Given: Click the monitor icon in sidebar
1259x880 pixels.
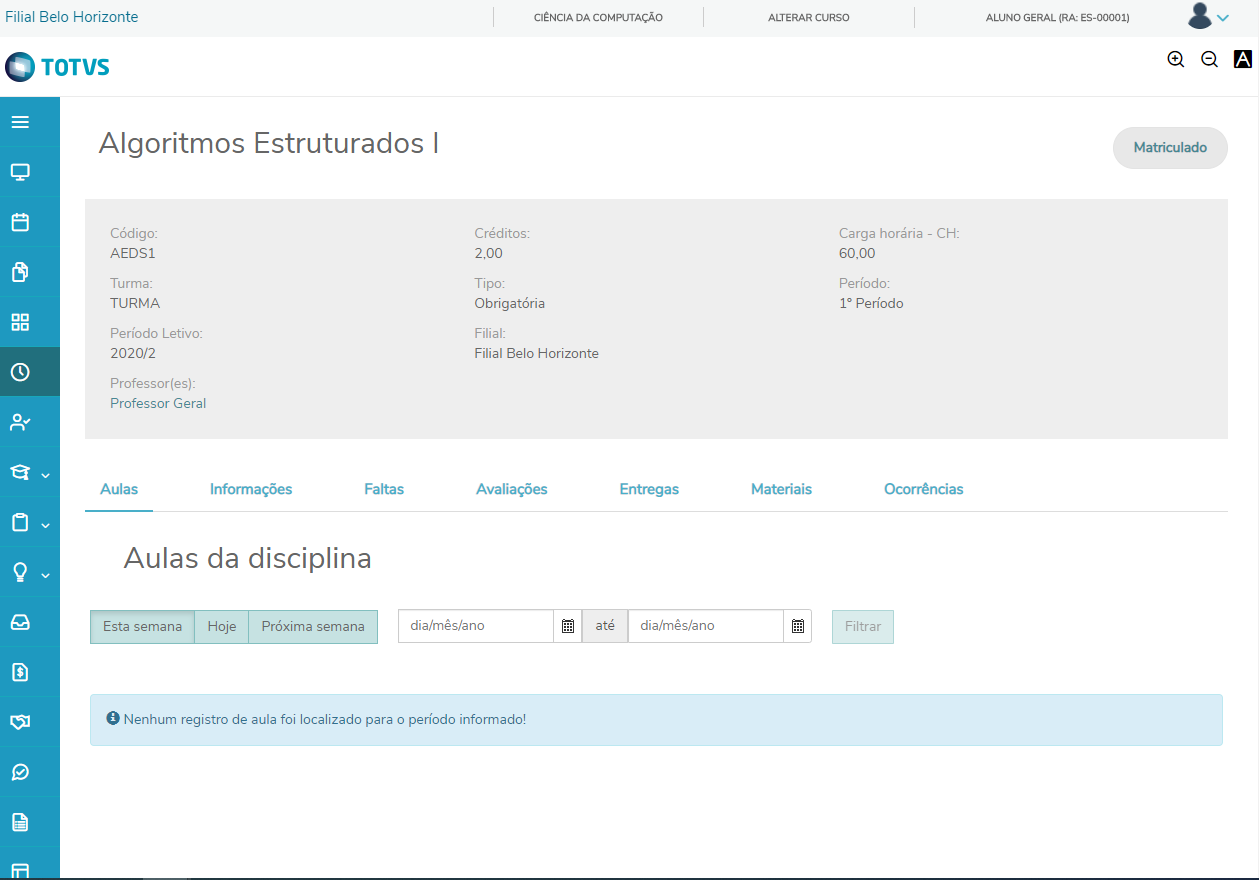Looking at the screenshot, I should (20, 172).
